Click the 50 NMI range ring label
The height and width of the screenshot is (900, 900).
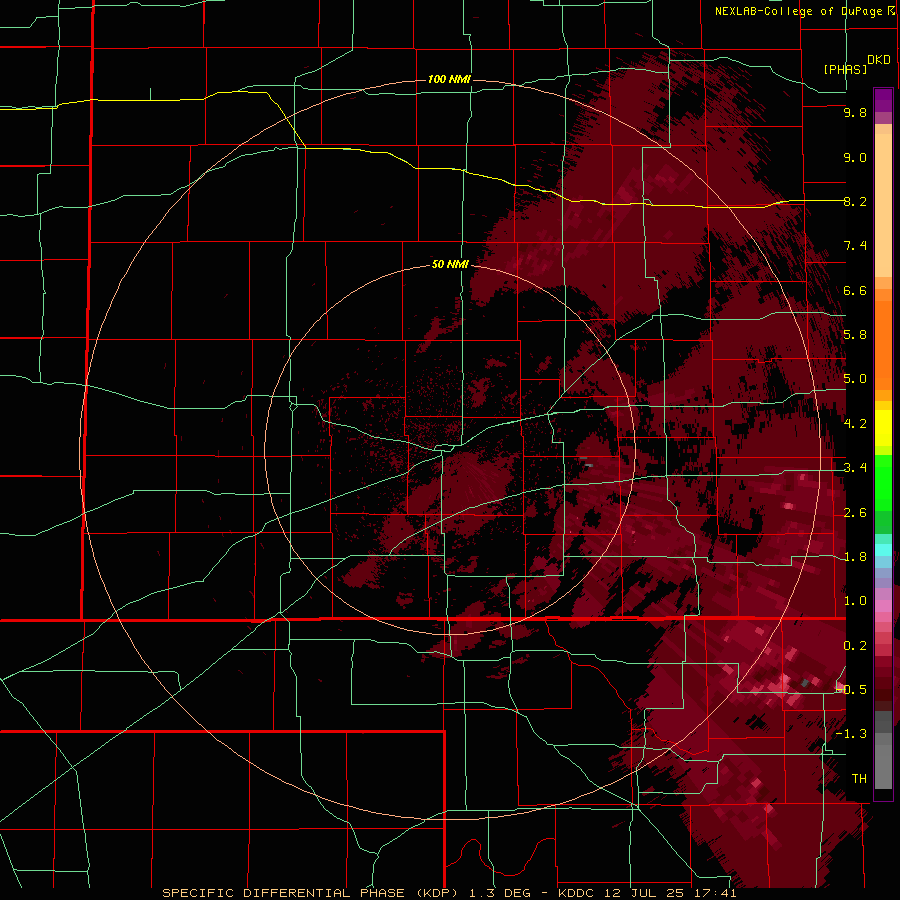coord(450,265)
